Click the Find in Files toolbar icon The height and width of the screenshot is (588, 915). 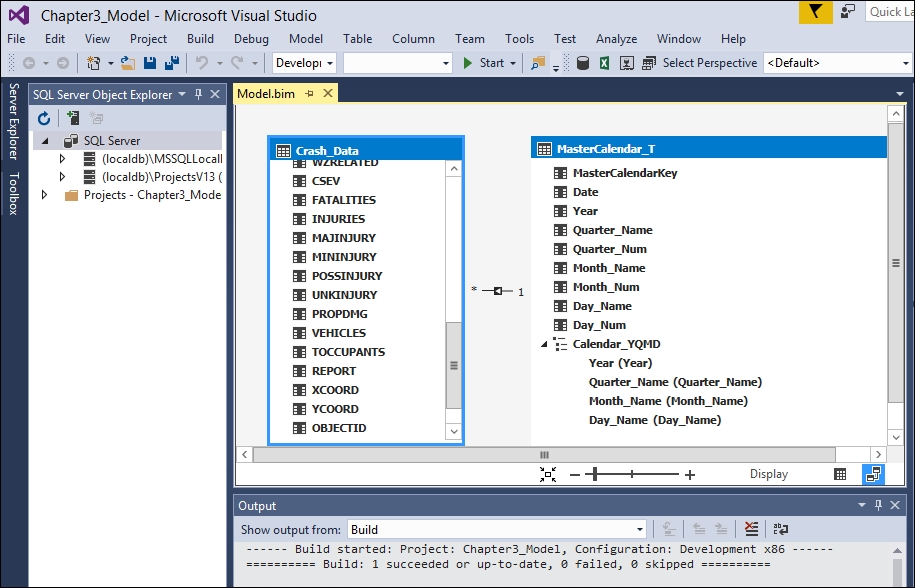(537, 63)
